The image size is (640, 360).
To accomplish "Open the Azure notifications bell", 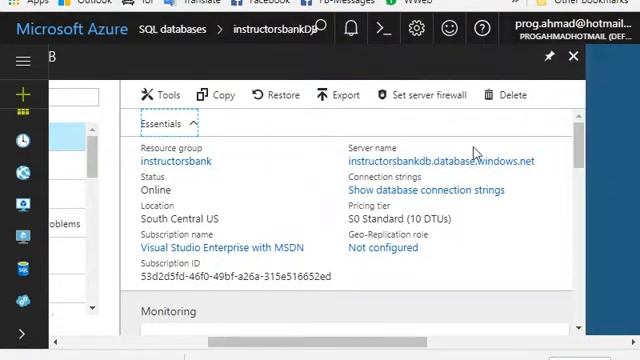I will (351, 28).
